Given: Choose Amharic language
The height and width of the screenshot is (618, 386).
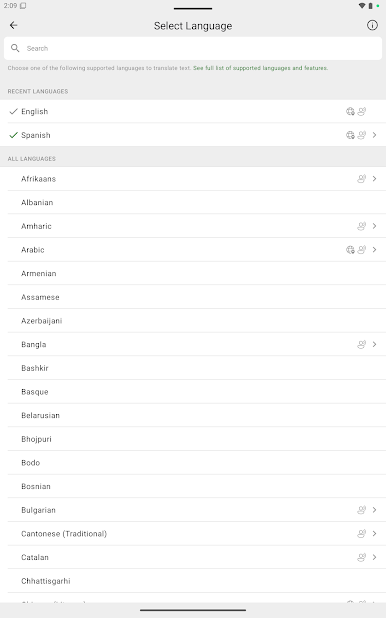Looking at the screenshot, I should pos(193,226).
